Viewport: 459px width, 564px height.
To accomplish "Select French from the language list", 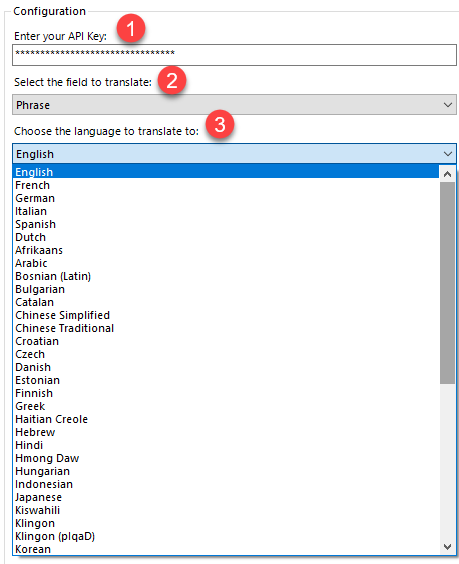I will click(x=226, y=185).
